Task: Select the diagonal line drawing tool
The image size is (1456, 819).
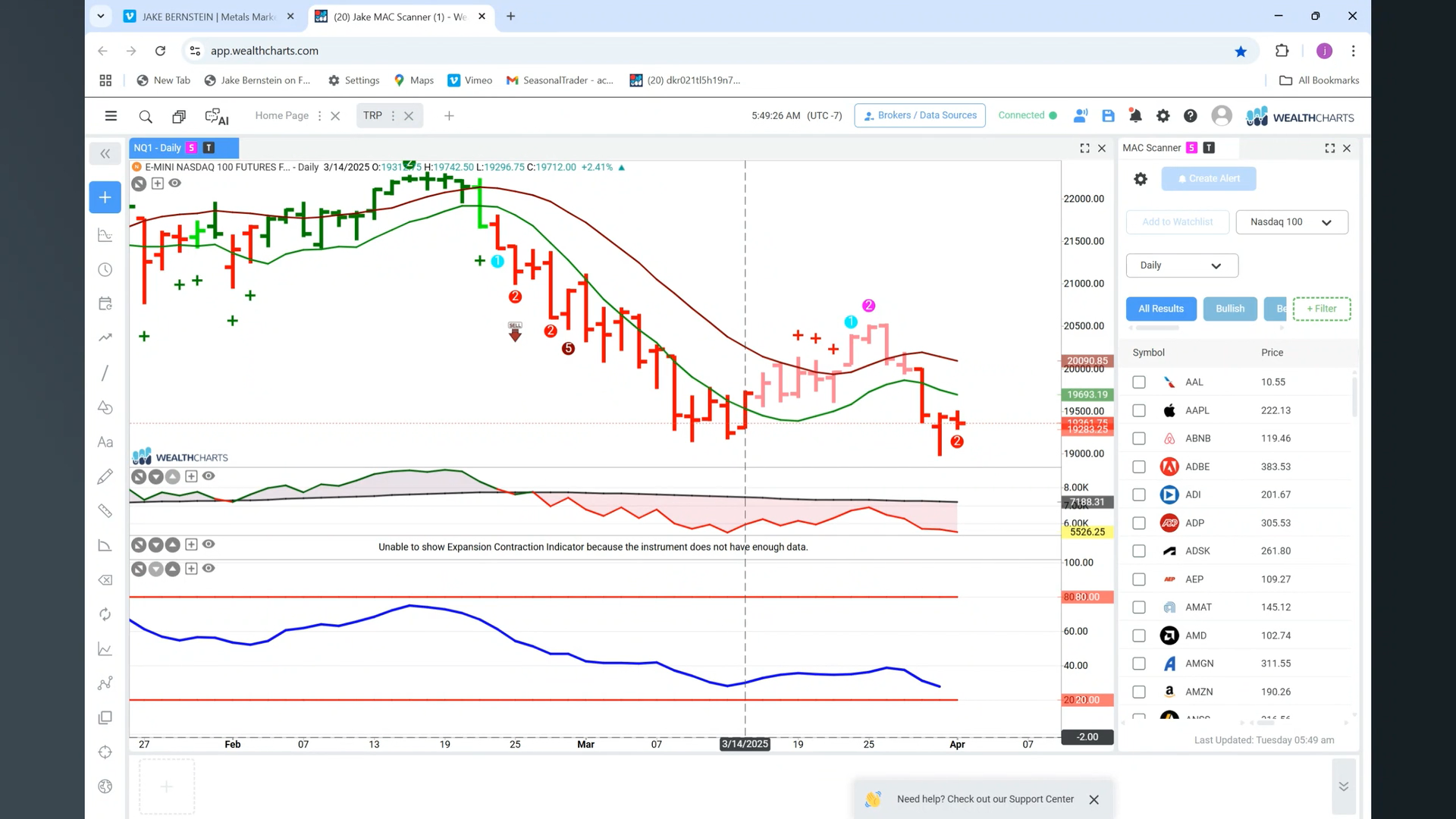Action: click(x=105, y=372)
